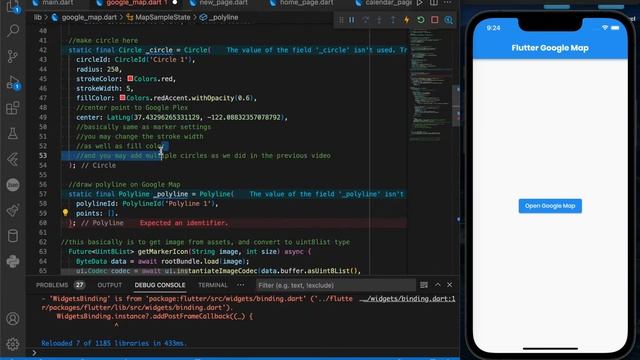
Task: Click the _polyline breadcrumb
Action: pyautogui.click(x=224, y=18)
